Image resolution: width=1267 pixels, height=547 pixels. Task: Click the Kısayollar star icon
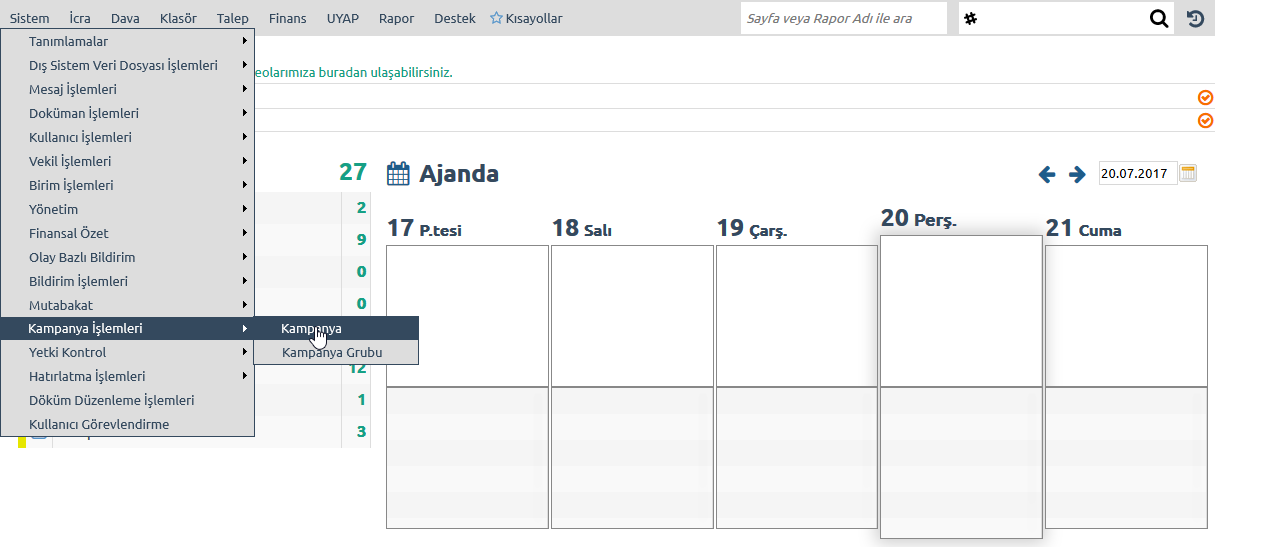click(496, 18)
